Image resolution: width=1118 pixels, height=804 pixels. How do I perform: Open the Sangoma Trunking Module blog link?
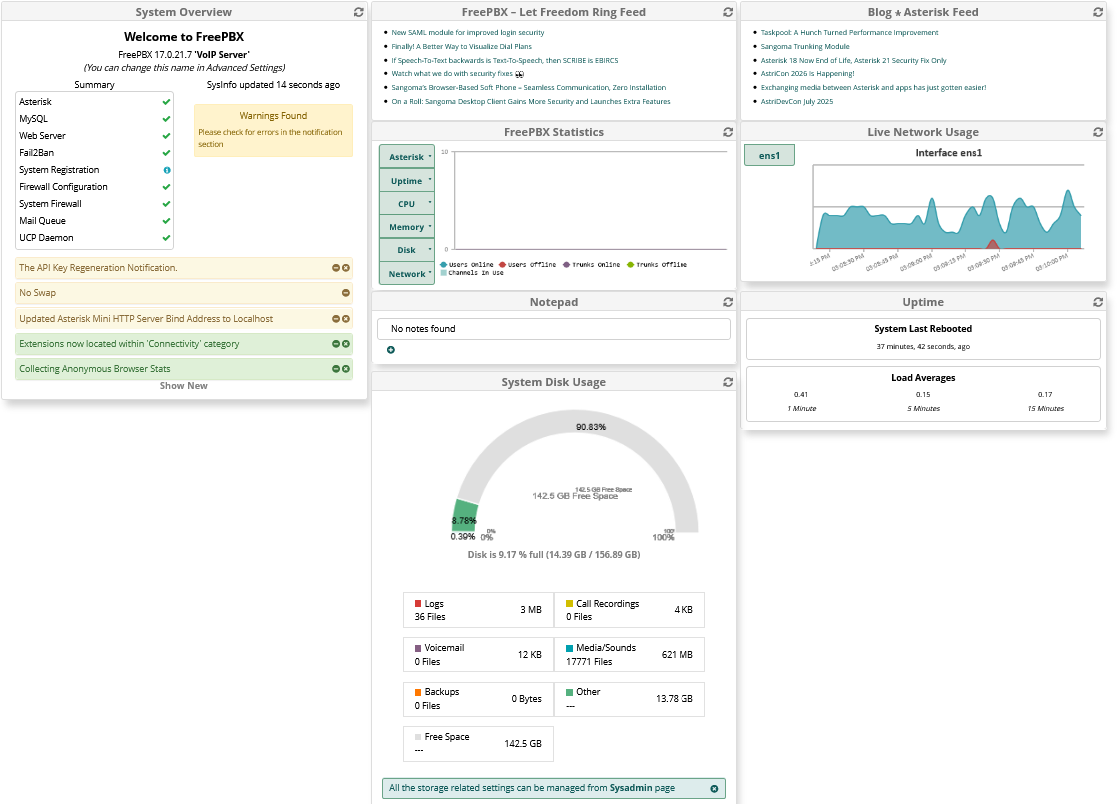(x=805, y=46)
